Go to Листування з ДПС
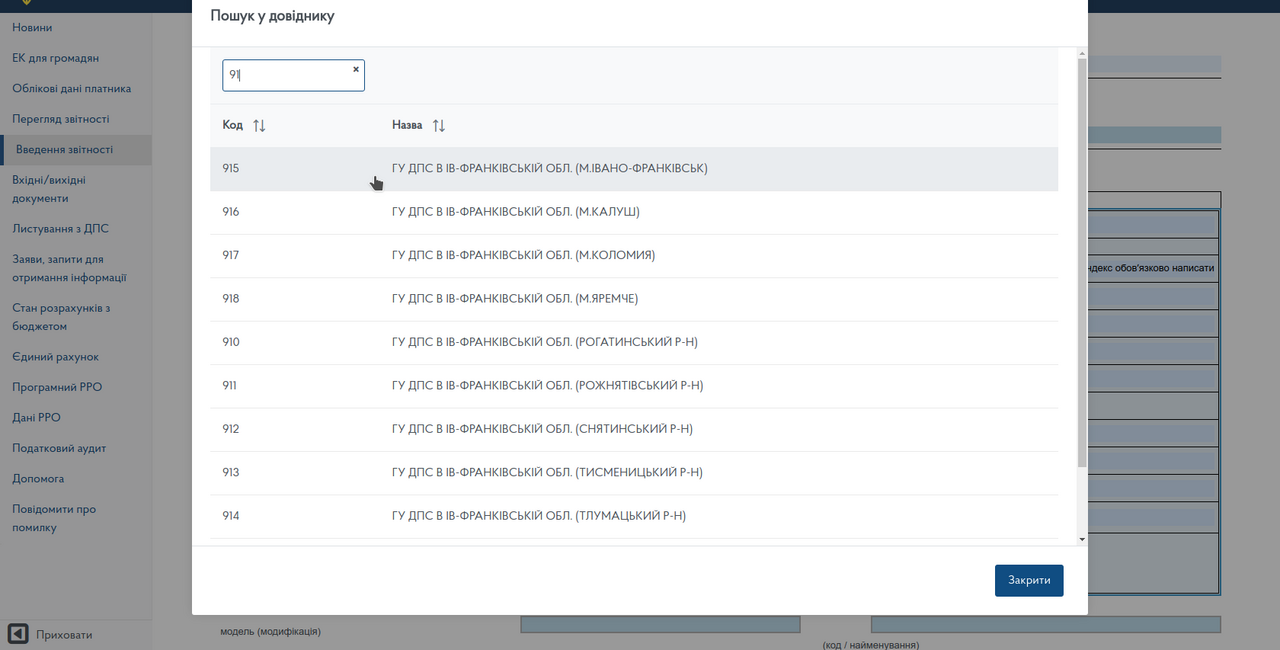 point(60,229)
